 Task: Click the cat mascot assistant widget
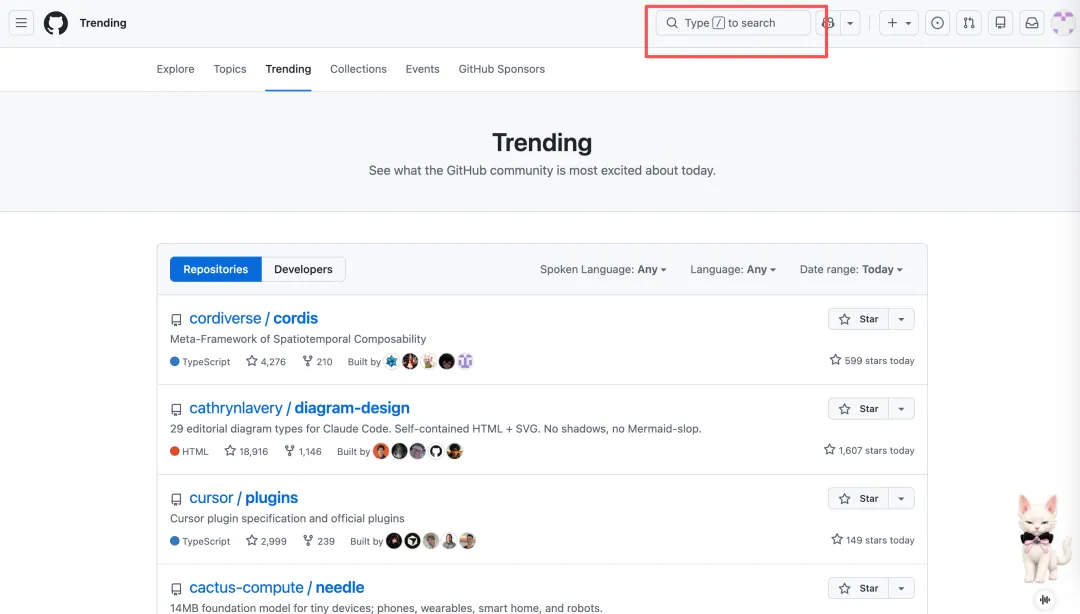[1041, 539]
